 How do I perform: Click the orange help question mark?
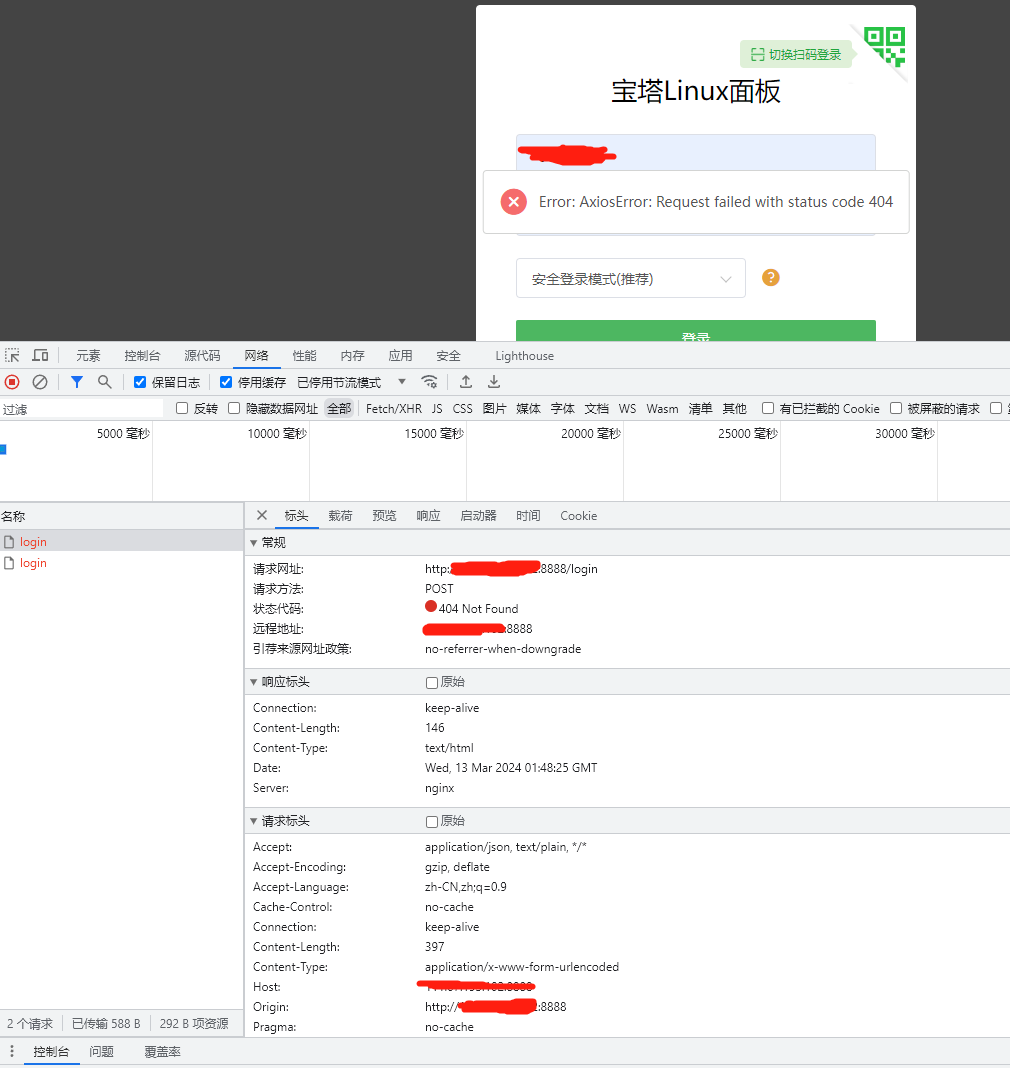(770, 277)
